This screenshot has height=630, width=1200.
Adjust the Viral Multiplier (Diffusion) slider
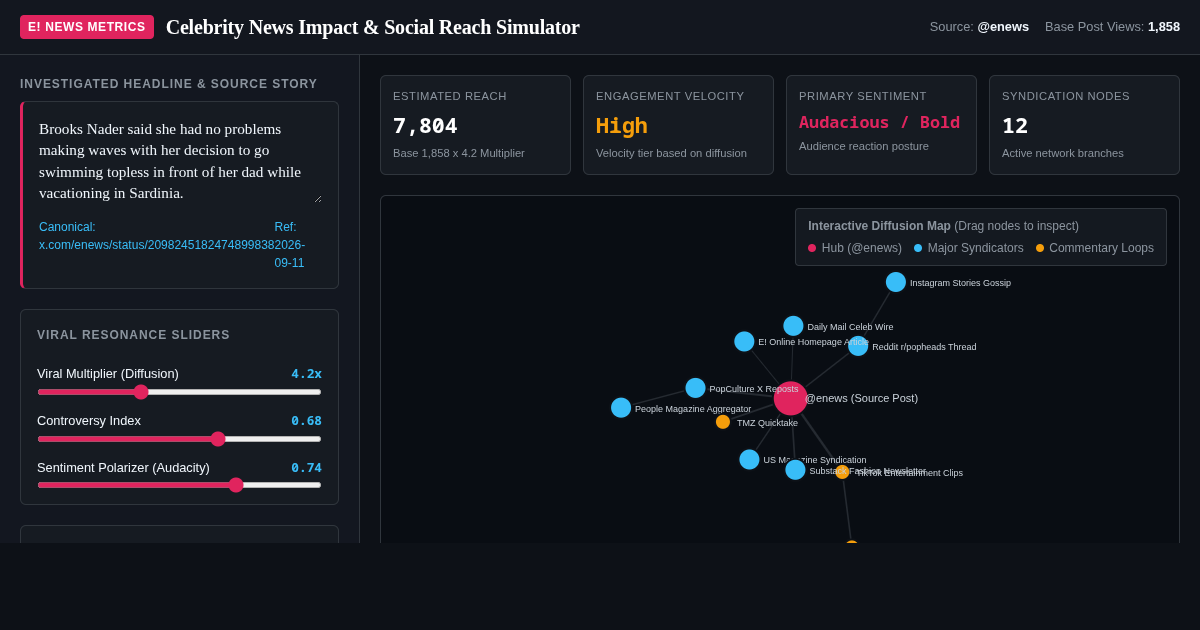(x=179, y=392)
